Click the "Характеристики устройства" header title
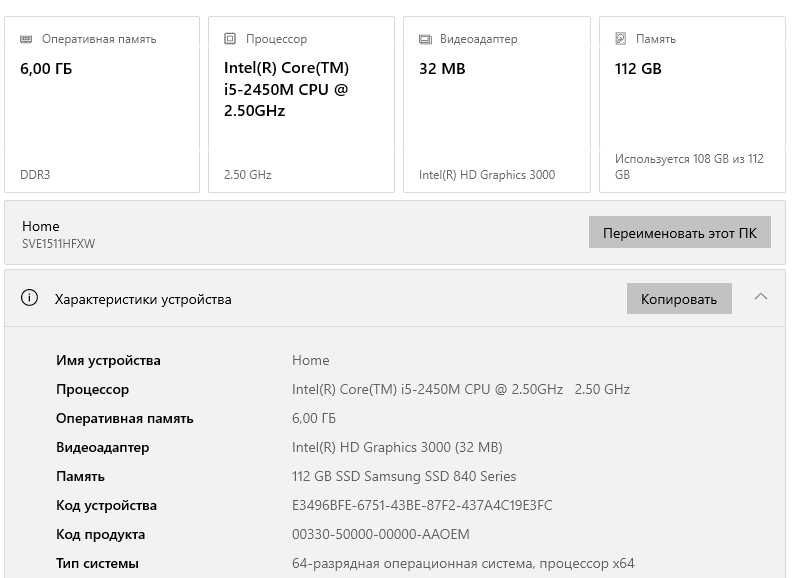The image size is (802, 578). (143, 299)
